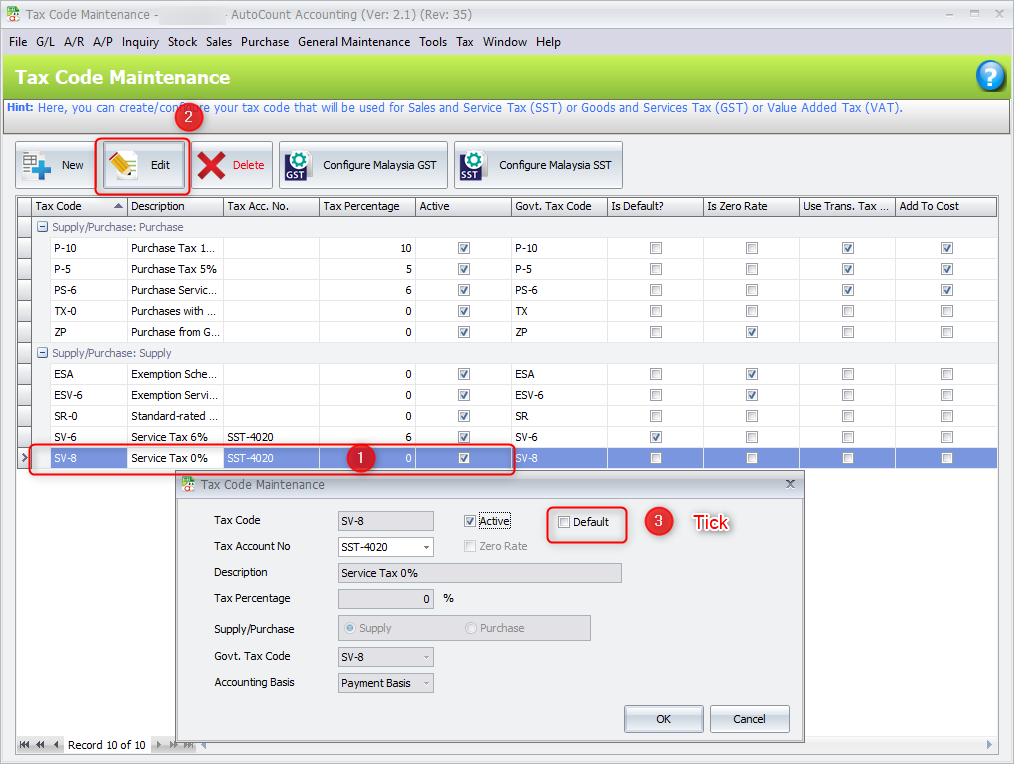1014x764 pixels.
Task: Open the Tax menu
Action: 464,42
